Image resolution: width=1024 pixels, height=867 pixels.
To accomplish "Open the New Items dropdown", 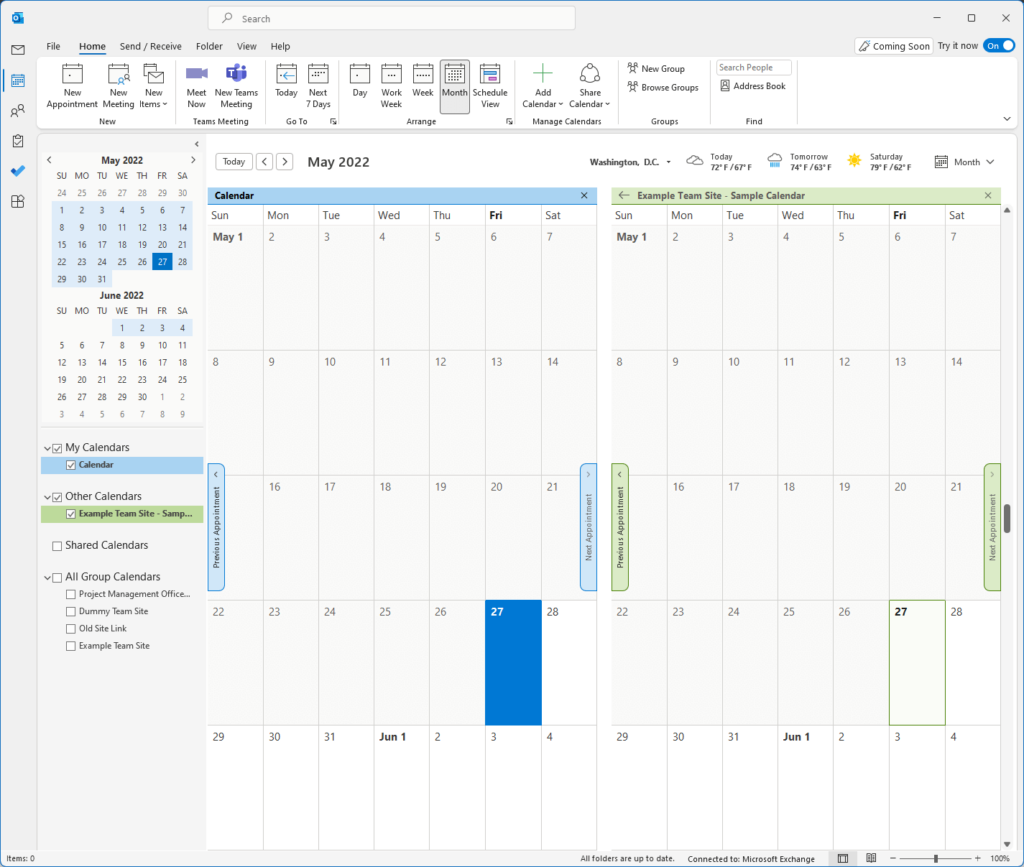I will point(154,86).
